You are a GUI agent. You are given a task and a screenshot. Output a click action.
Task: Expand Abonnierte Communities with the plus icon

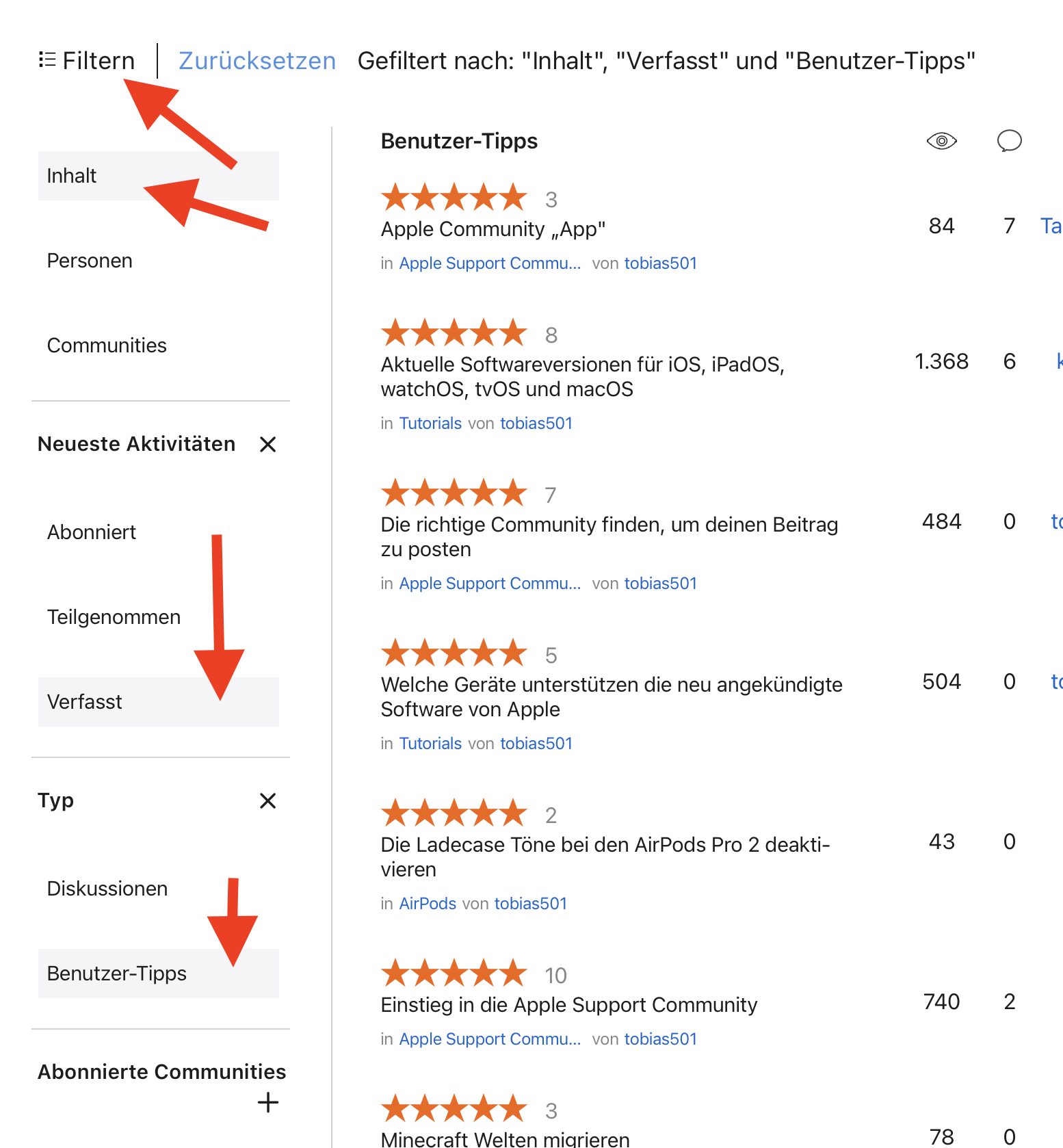pos(268,1102)
